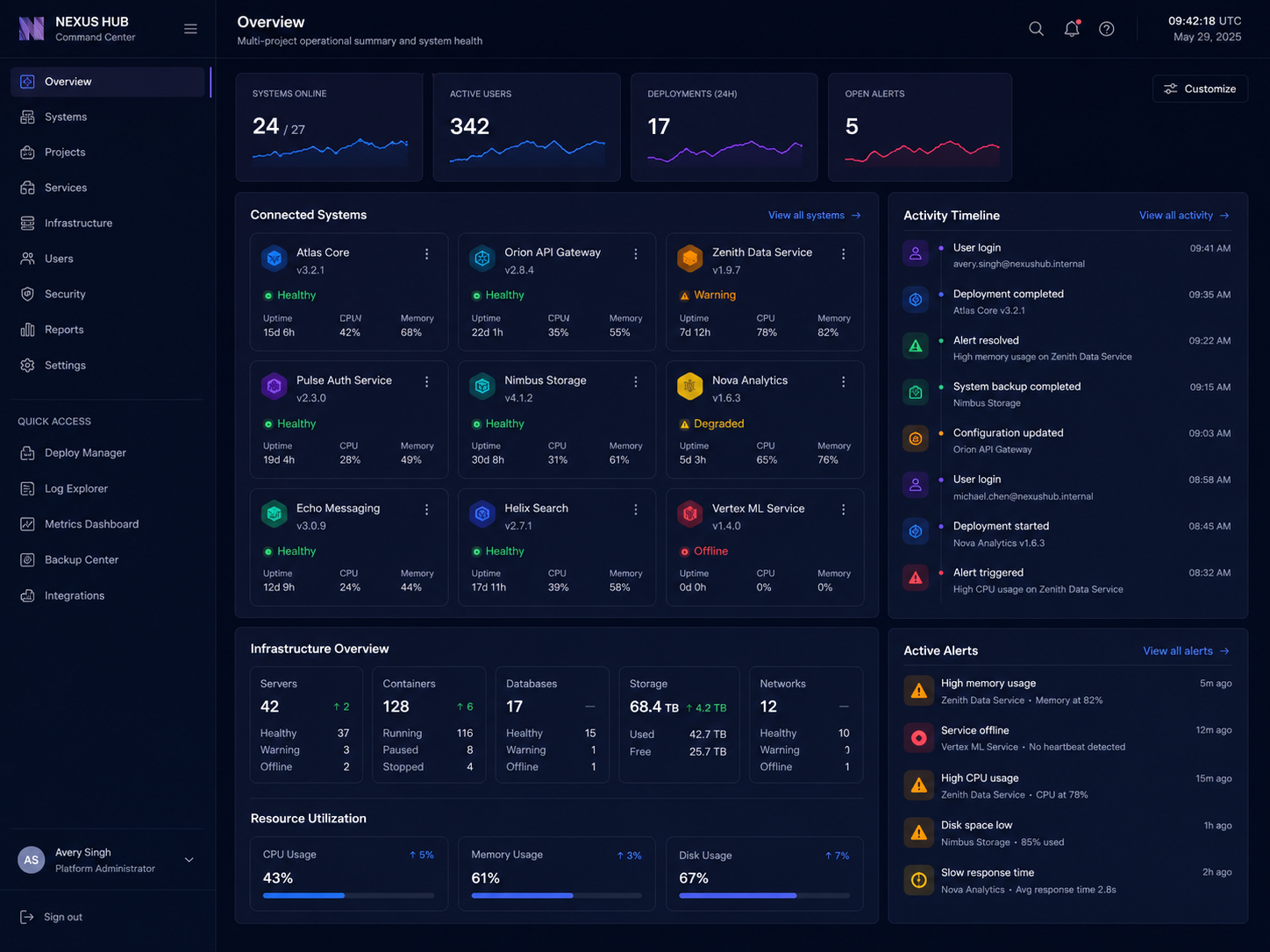Click the help question mark icon
This screenshot has width=1270, height=952.
click(x=1107, y=29)
